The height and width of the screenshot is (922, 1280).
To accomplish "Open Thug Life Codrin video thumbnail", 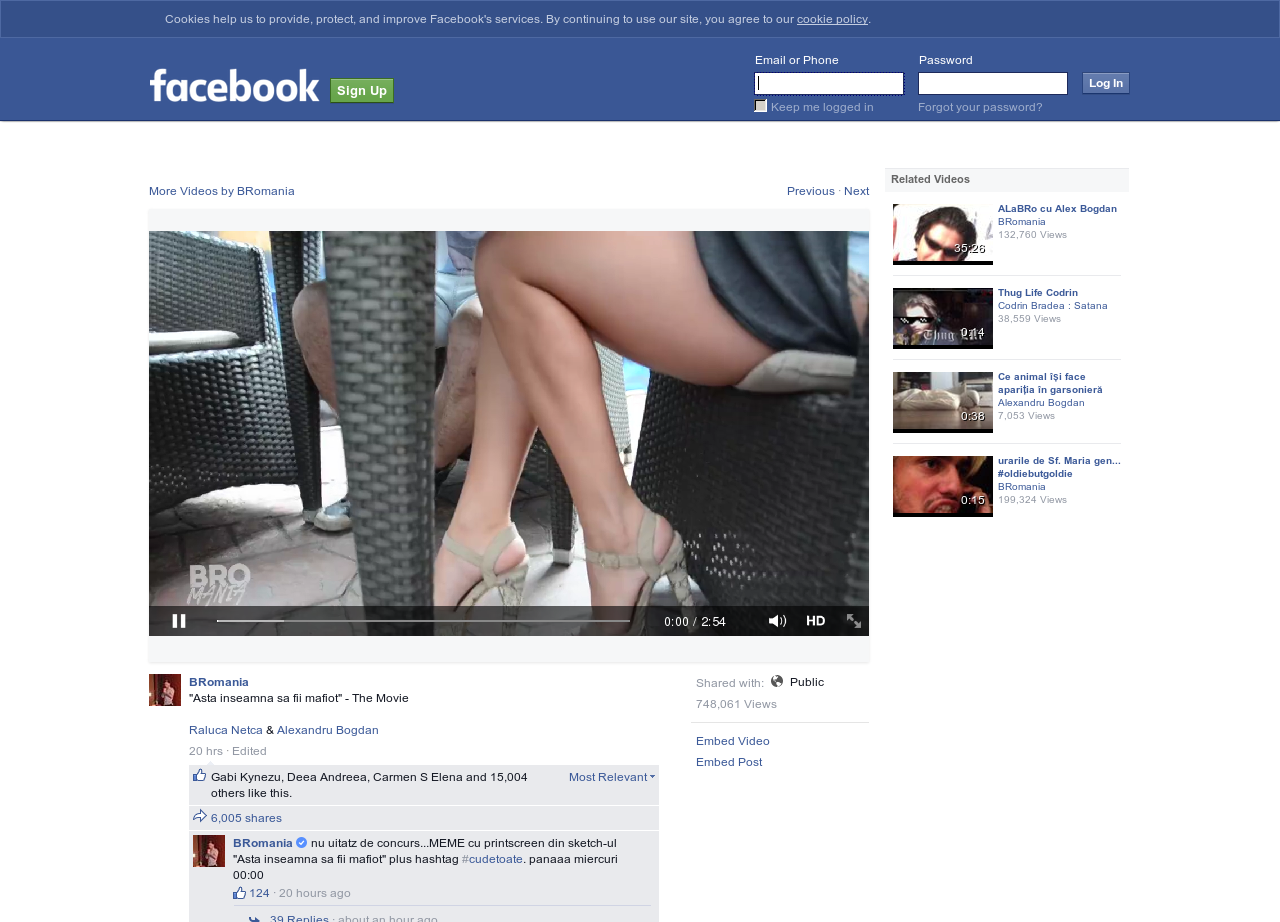I will pos(943,318).
